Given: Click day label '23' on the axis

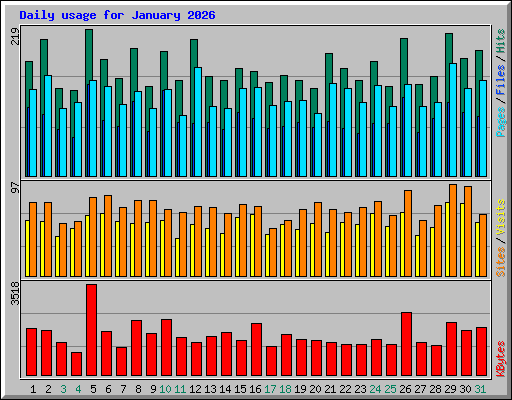Looking at the screenshot, I should click(x=360, y=389).
